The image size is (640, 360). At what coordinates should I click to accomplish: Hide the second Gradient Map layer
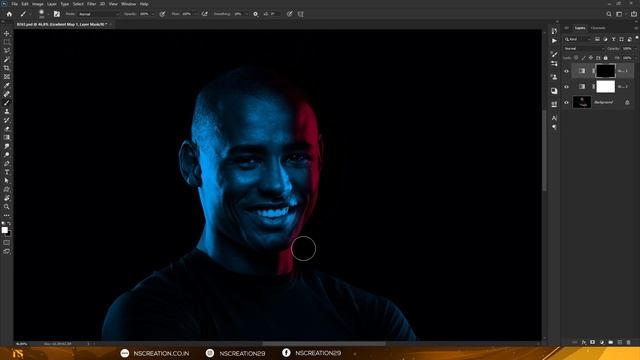[566, 87]
